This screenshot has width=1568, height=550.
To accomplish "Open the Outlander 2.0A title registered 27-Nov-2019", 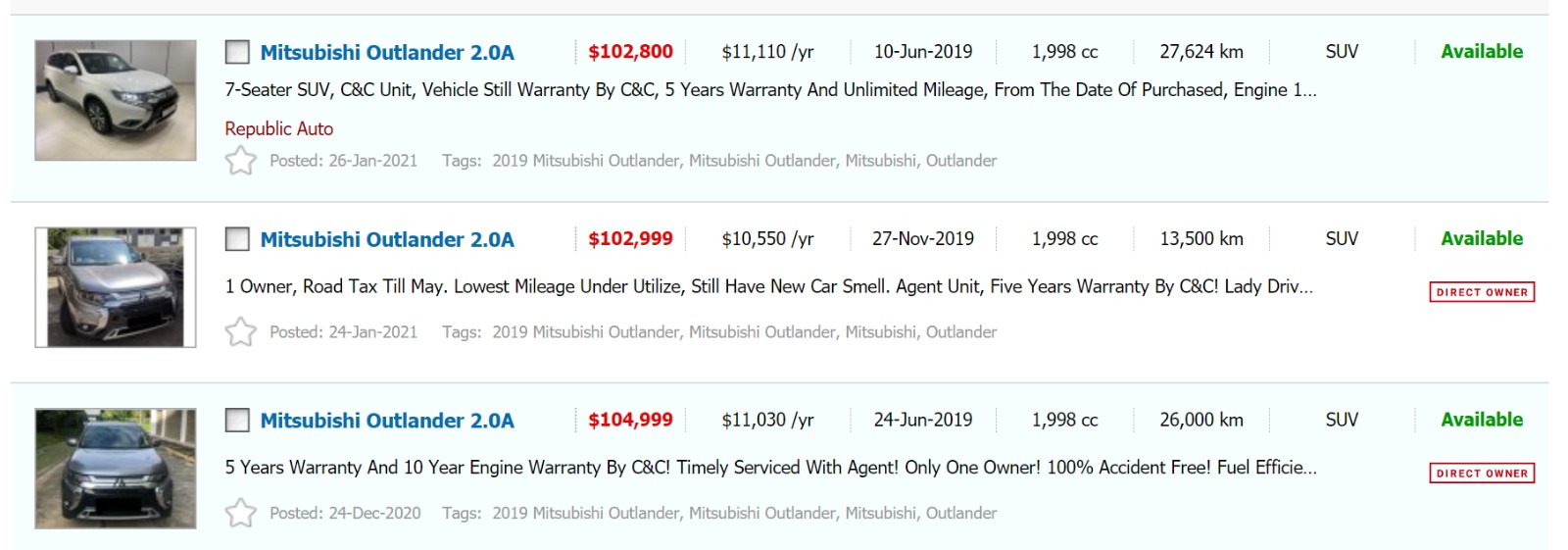I will tap(387, 239).
